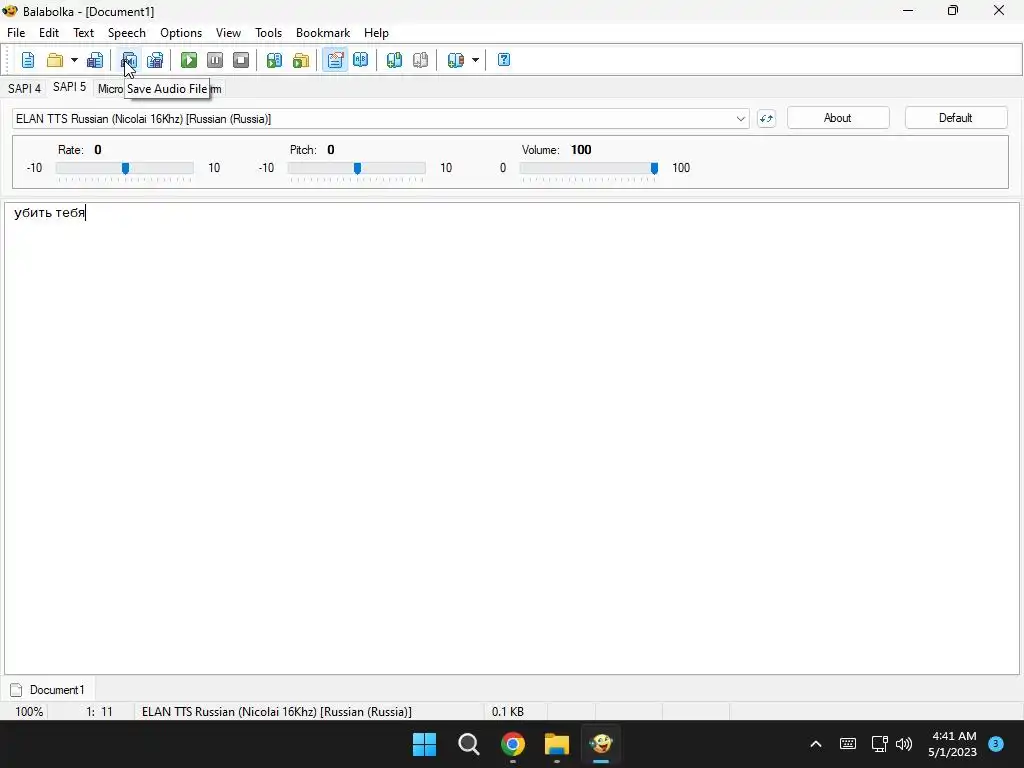This screenshot has height=768, width=1024.
Task: Click the Volume slider handle
Action: pyautogui.click(x=654, y=168)
